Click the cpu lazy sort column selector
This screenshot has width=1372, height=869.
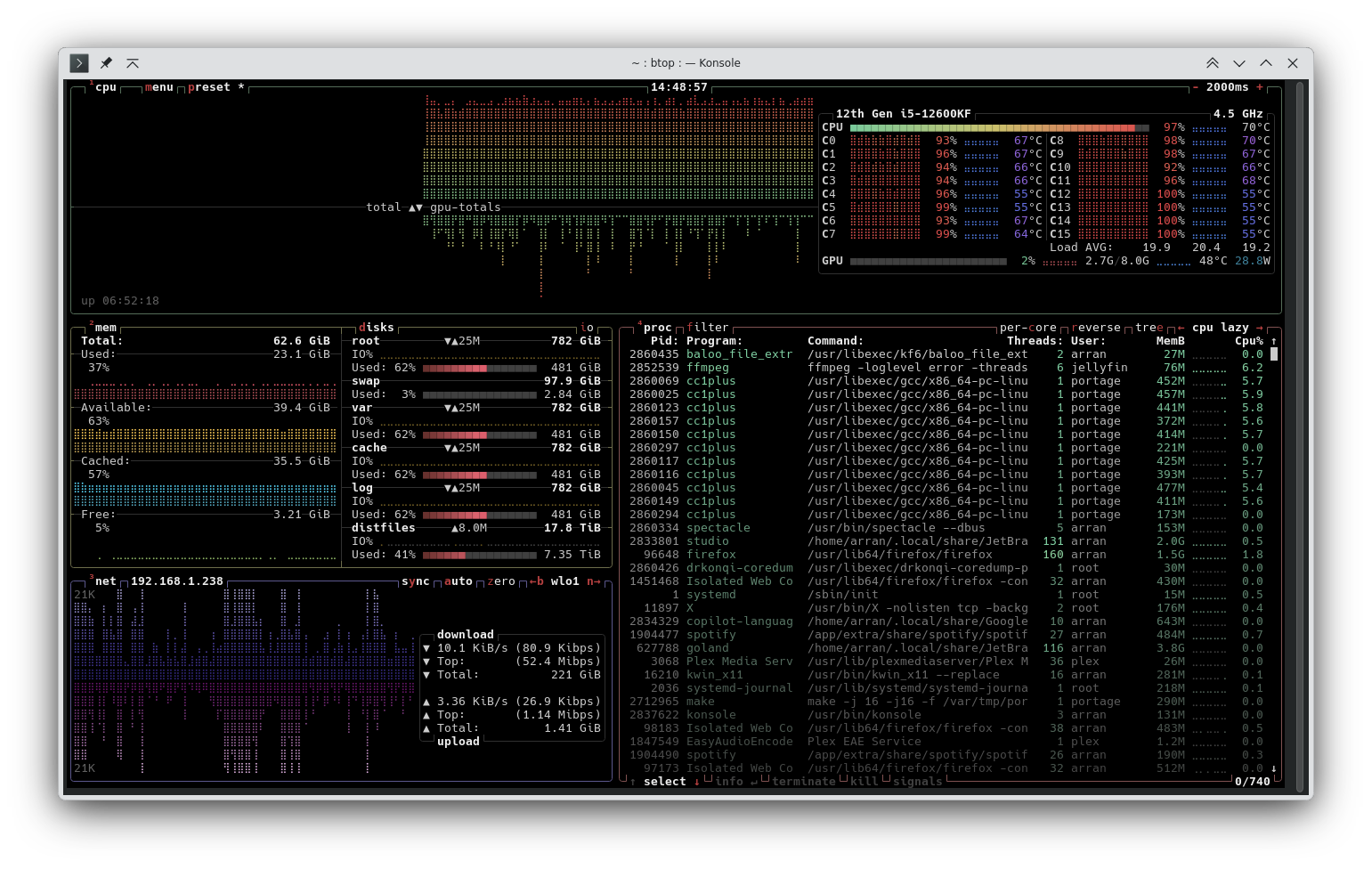pyautogui.click(x=1221, y=328)
